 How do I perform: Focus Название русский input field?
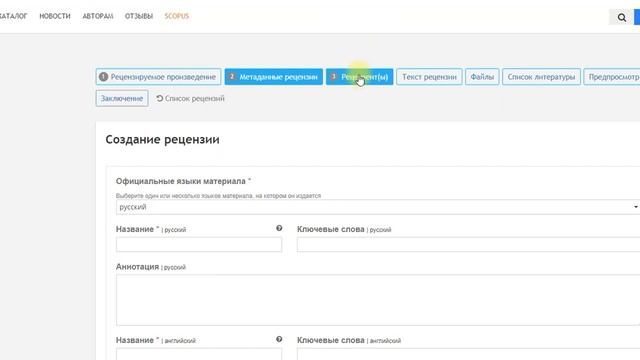click(199, 244)
